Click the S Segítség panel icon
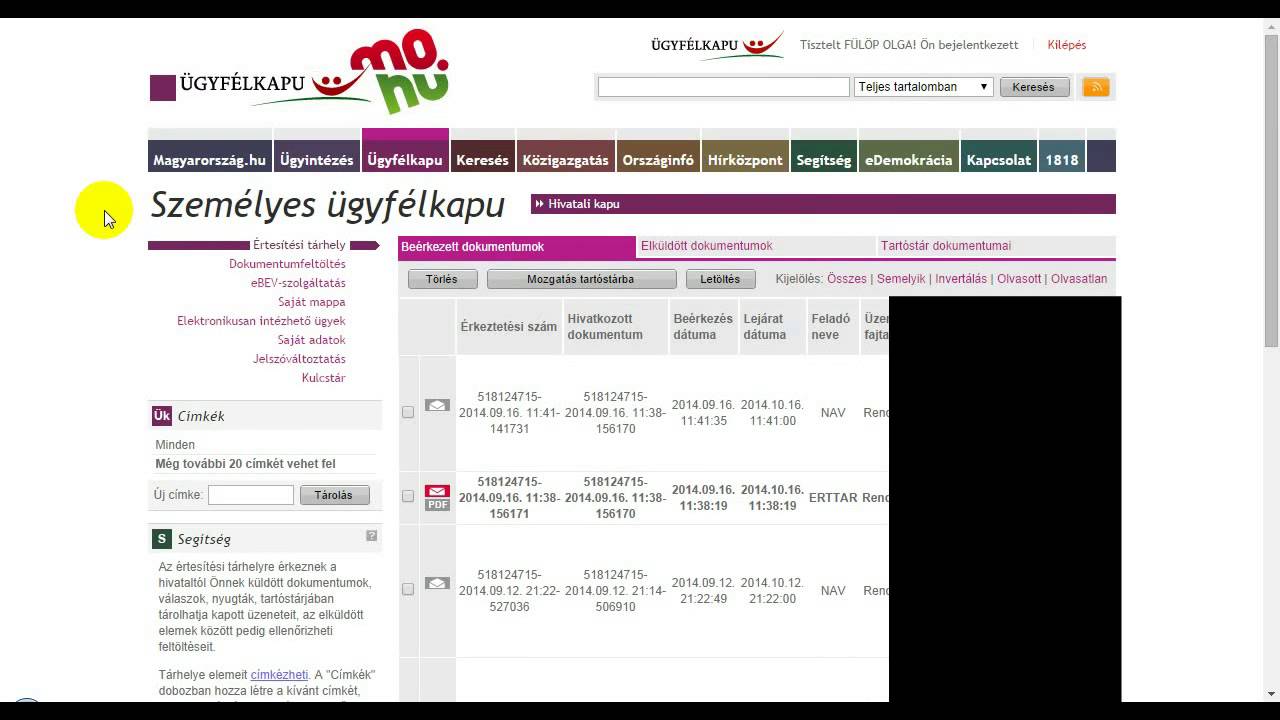 click(x=162, y=539)
